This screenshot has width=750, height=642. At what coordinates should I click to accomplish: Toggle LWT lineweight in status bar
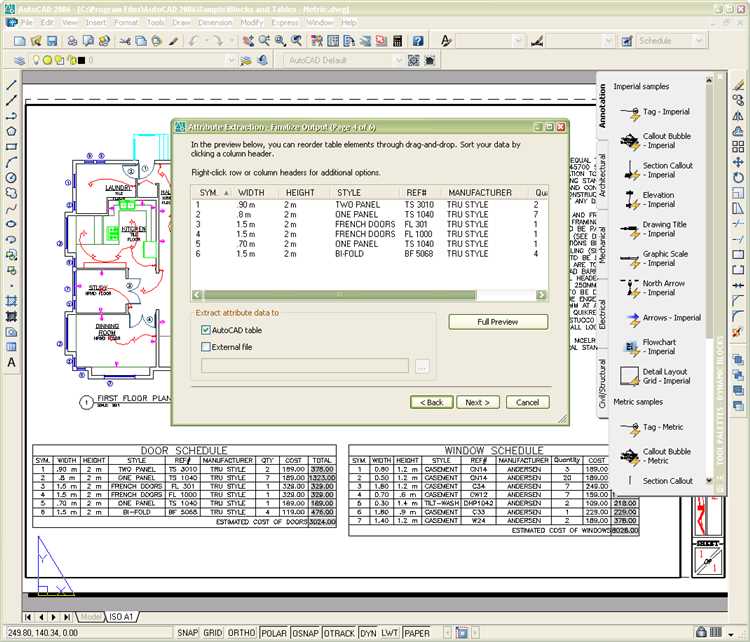pyautogui.click(x=390, y=633)
